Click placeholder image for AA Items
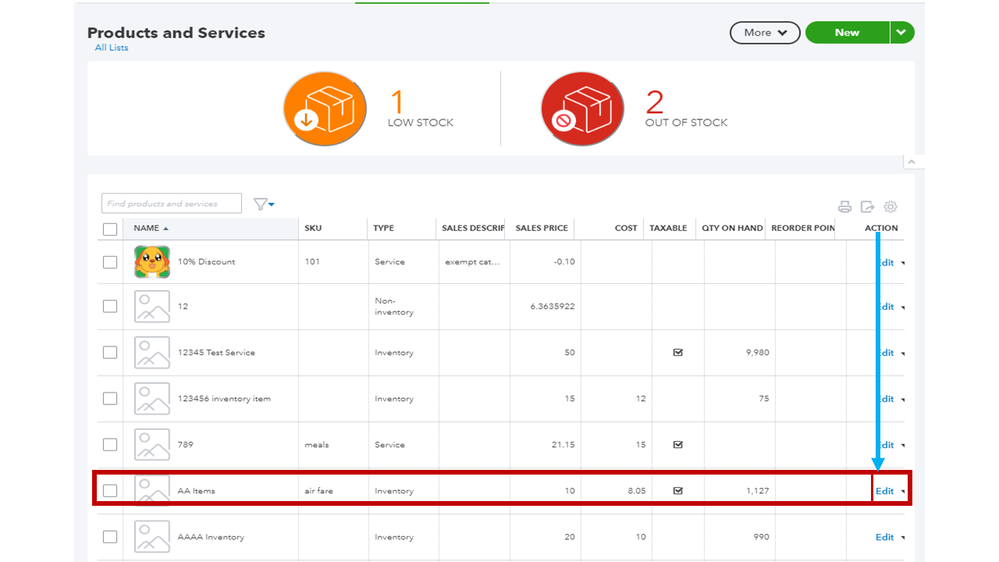This screenshot has height=562, width=999. pos(152,491)
